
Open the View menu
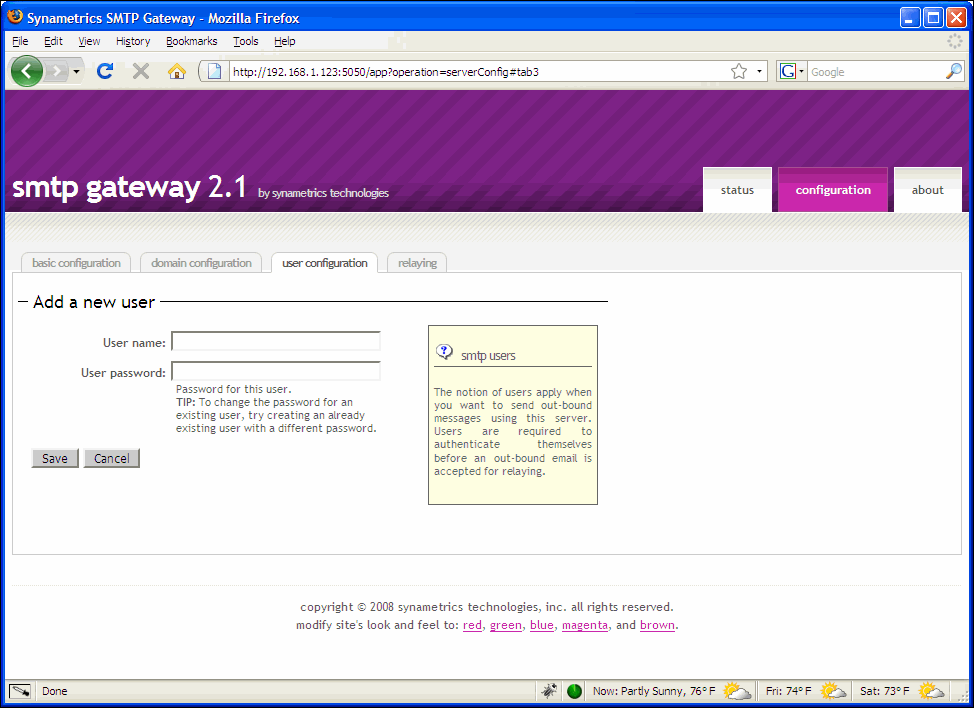(89, 41)
